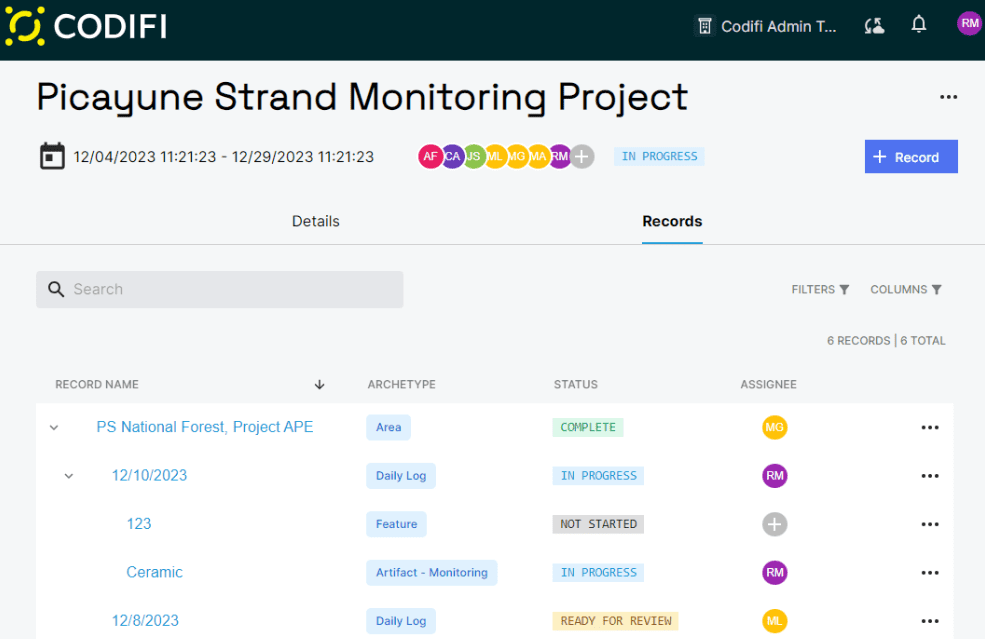Open the Codifi Admin organization selector
This screenshot has width=985, height=639.
click(x=766, y=26)
